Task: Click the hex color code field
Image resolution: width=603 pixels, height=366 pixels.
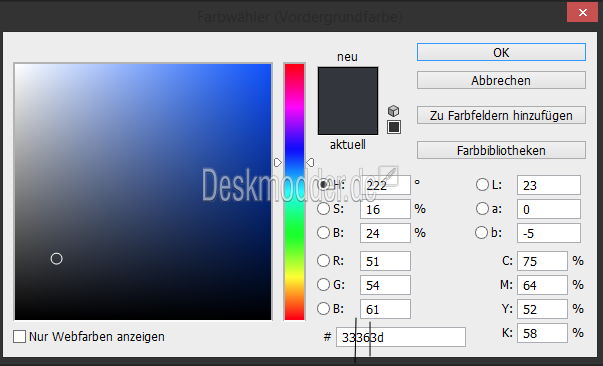Action: [x=401, y=337]
